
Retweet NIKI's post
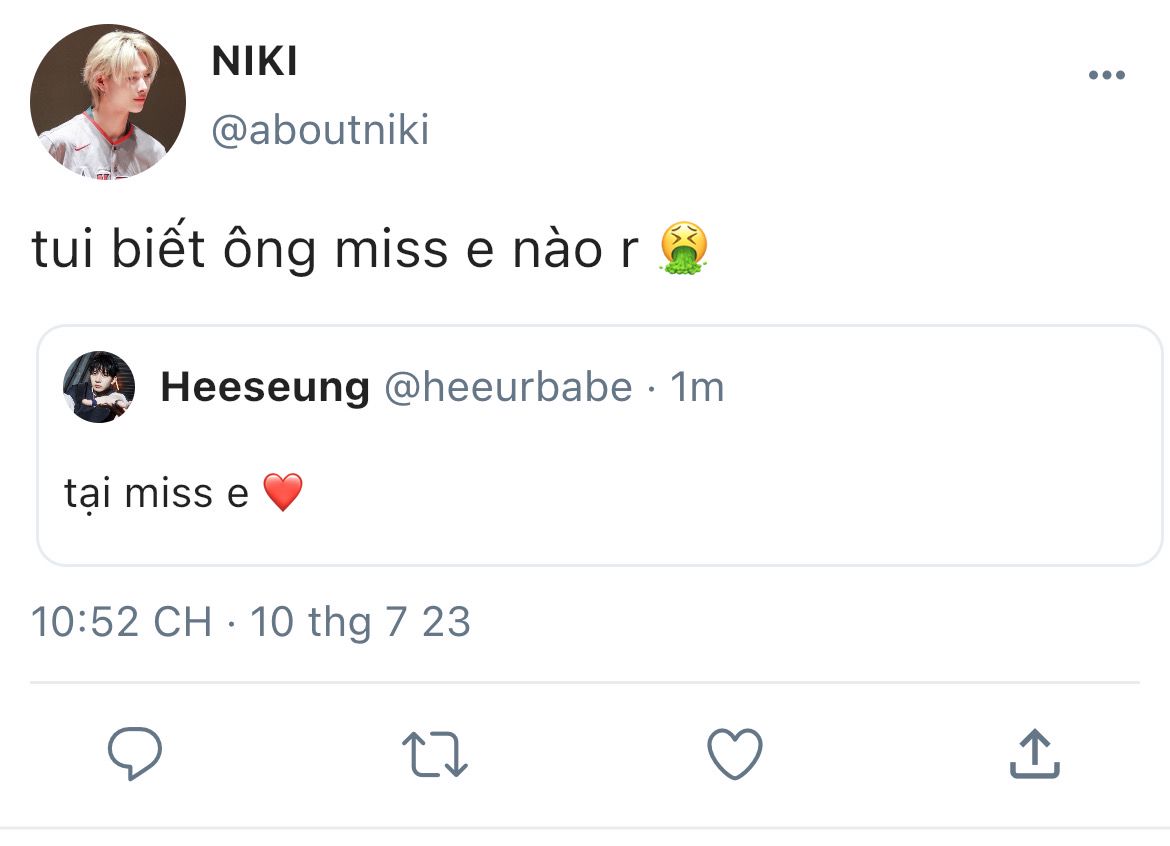click(x=435, y=753)
